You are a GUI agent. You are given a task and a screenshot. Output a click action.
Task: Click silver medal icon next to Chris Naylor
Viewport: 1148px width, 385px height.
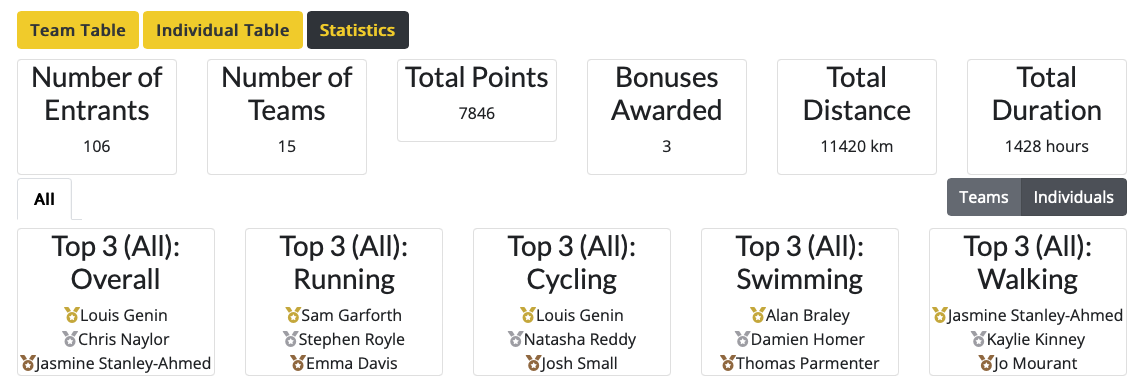coord(70,340)
